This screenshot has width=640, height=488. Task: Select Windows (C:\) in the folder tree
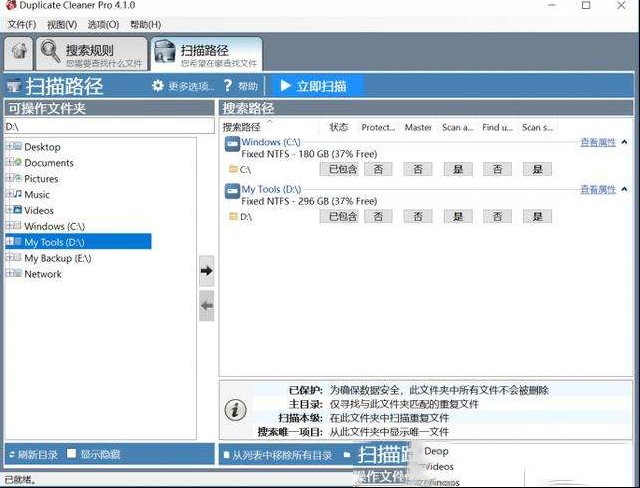(x=54, y=226)
